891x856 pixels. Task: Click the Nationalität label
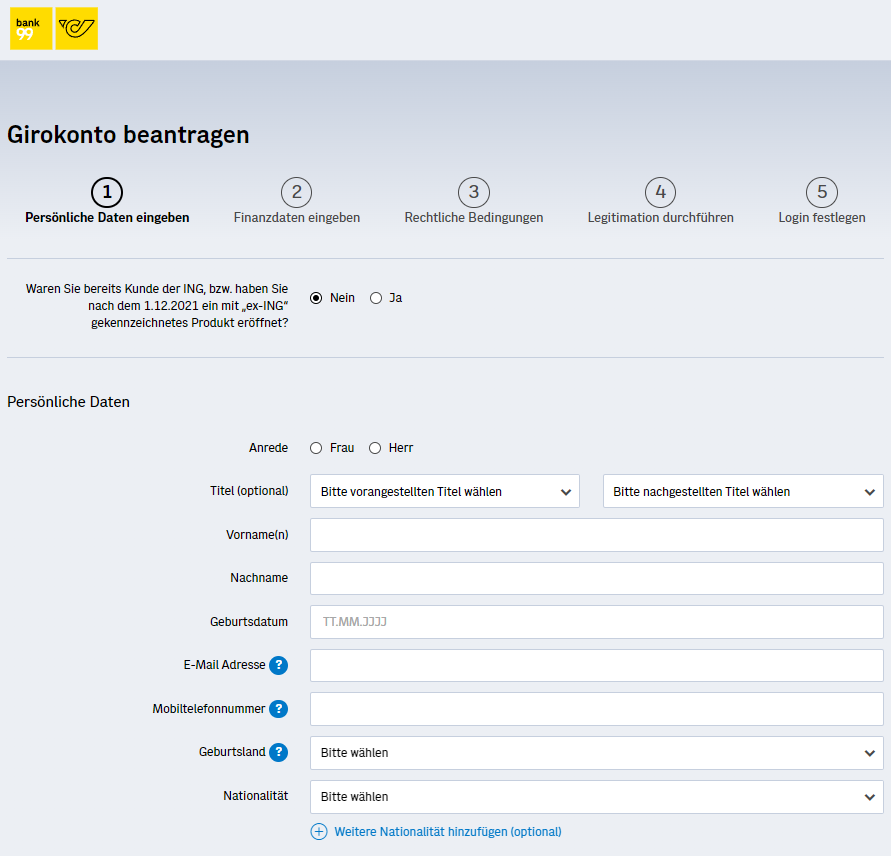coord(256,796)
